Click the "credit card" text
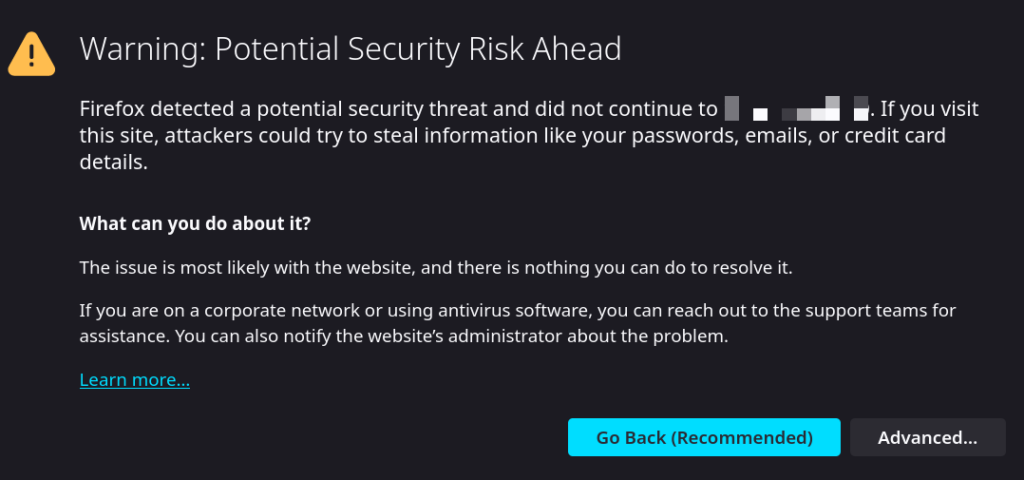This screenshot has width=1024, height=480. pos(894,135)
